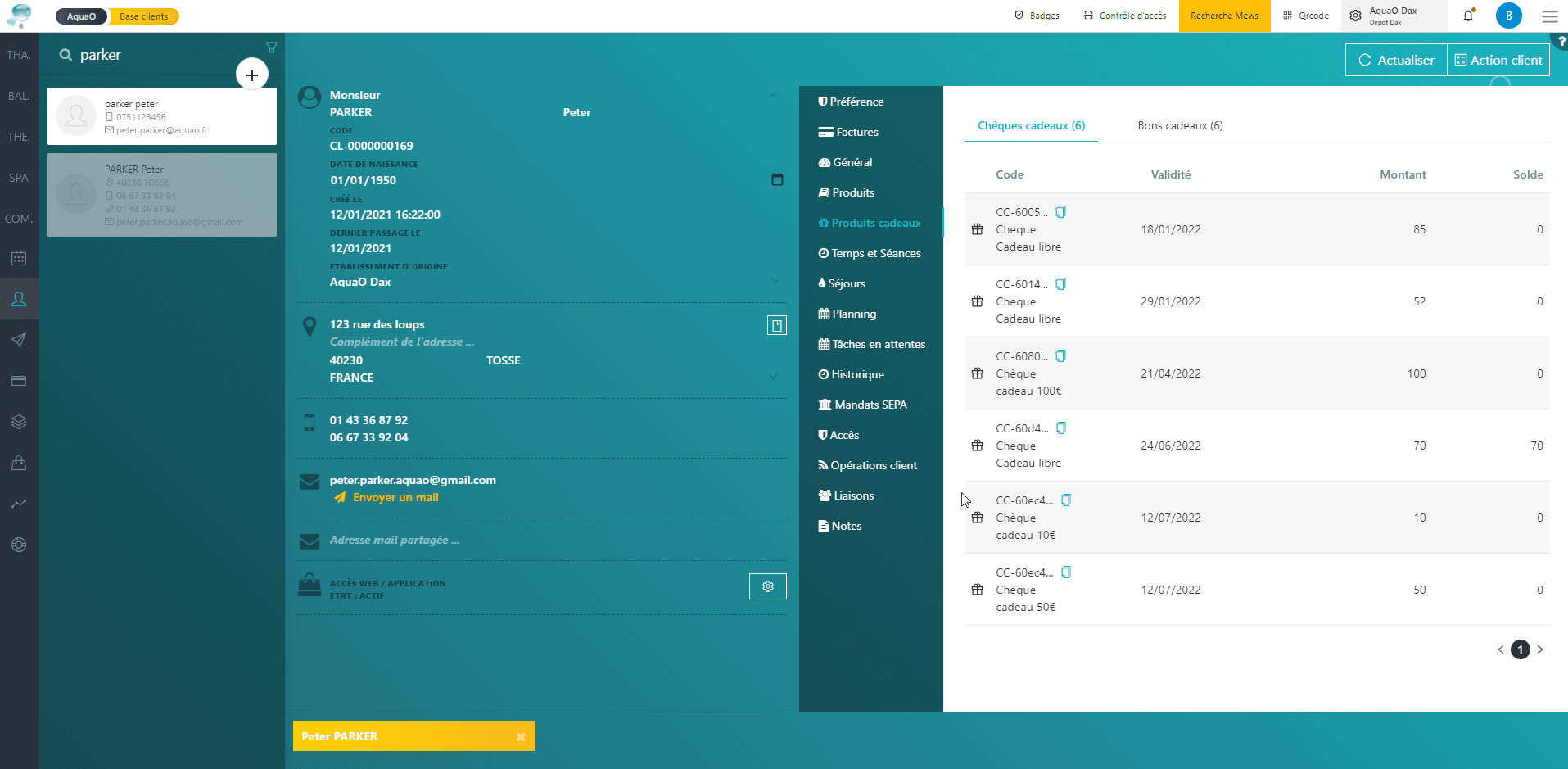1568x769 pixels.
Task: Click the filter icon beside the parker search
Action: click(x=271, y=47)
